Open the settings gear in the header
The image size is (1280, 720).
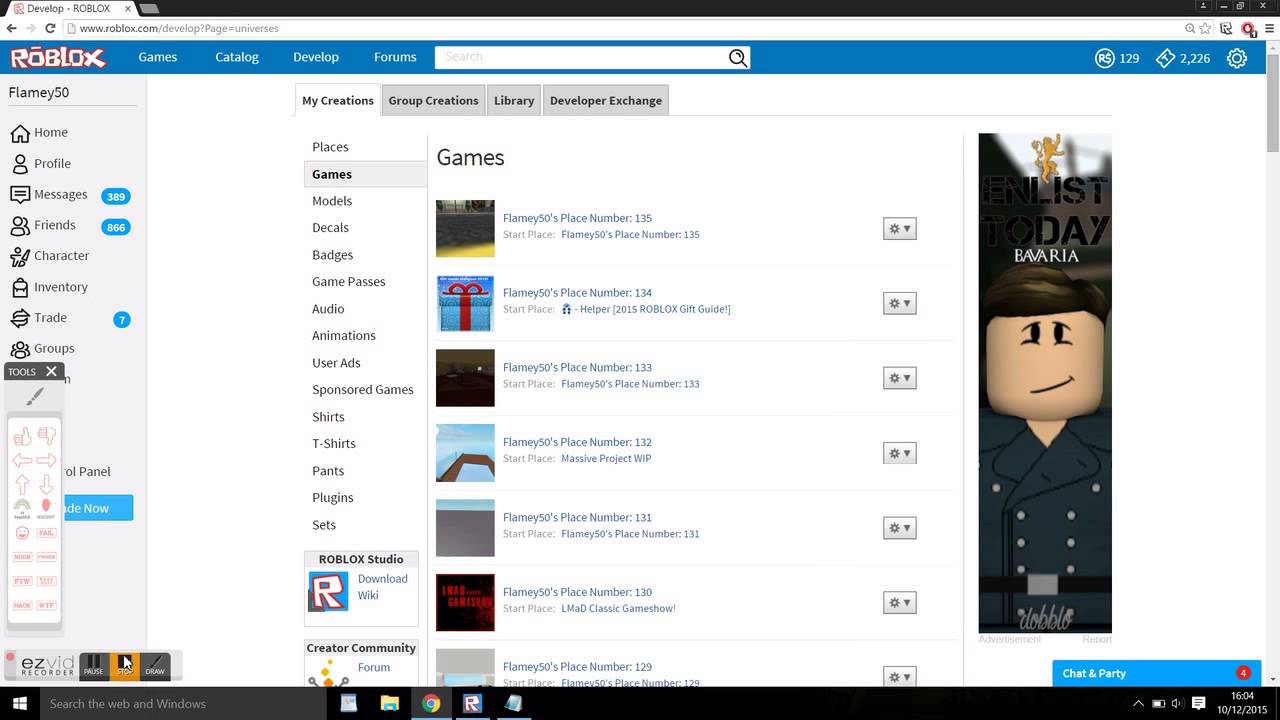click(1237, 58)
